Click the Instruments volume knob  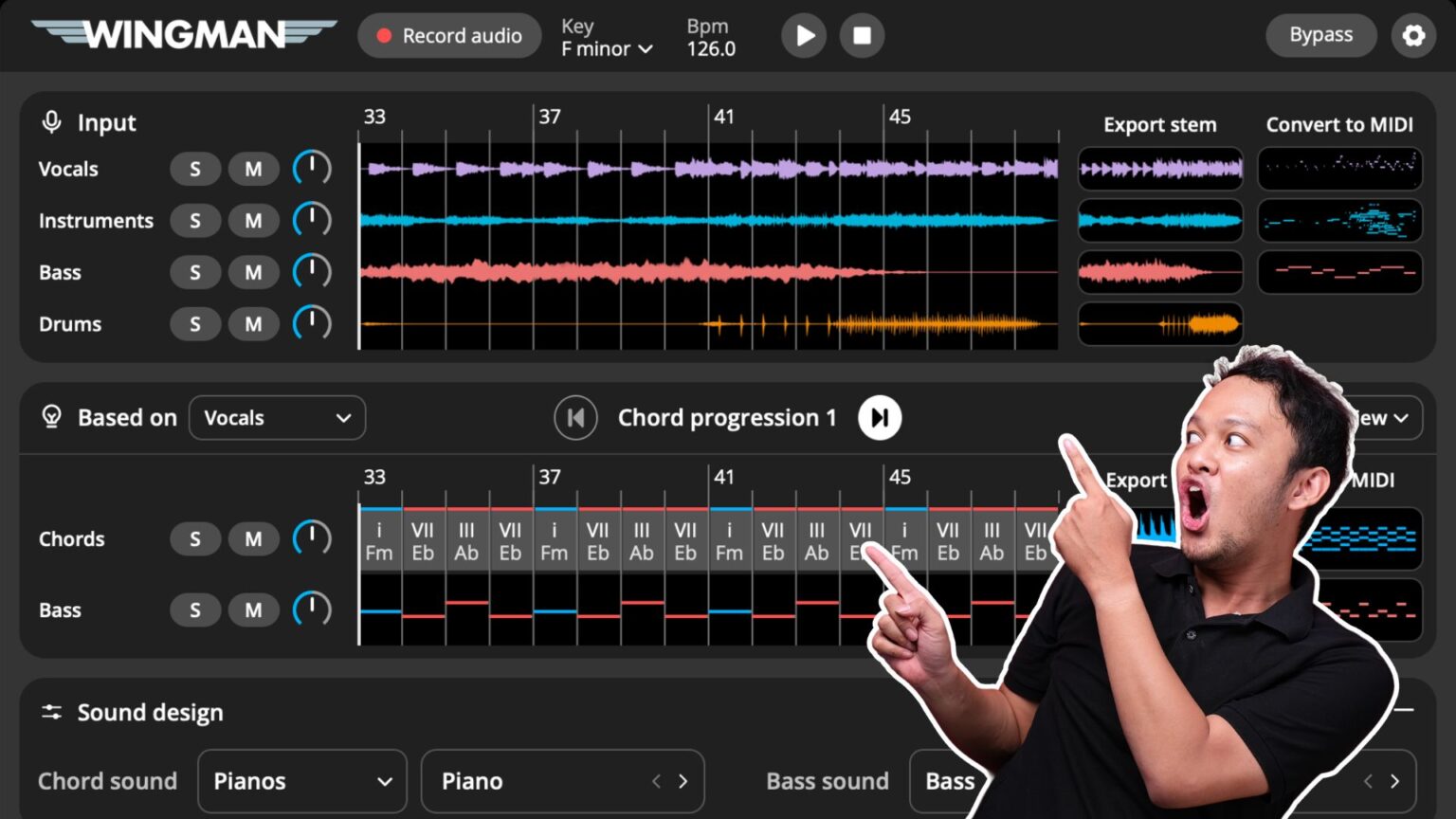click(x=312, y=220)
